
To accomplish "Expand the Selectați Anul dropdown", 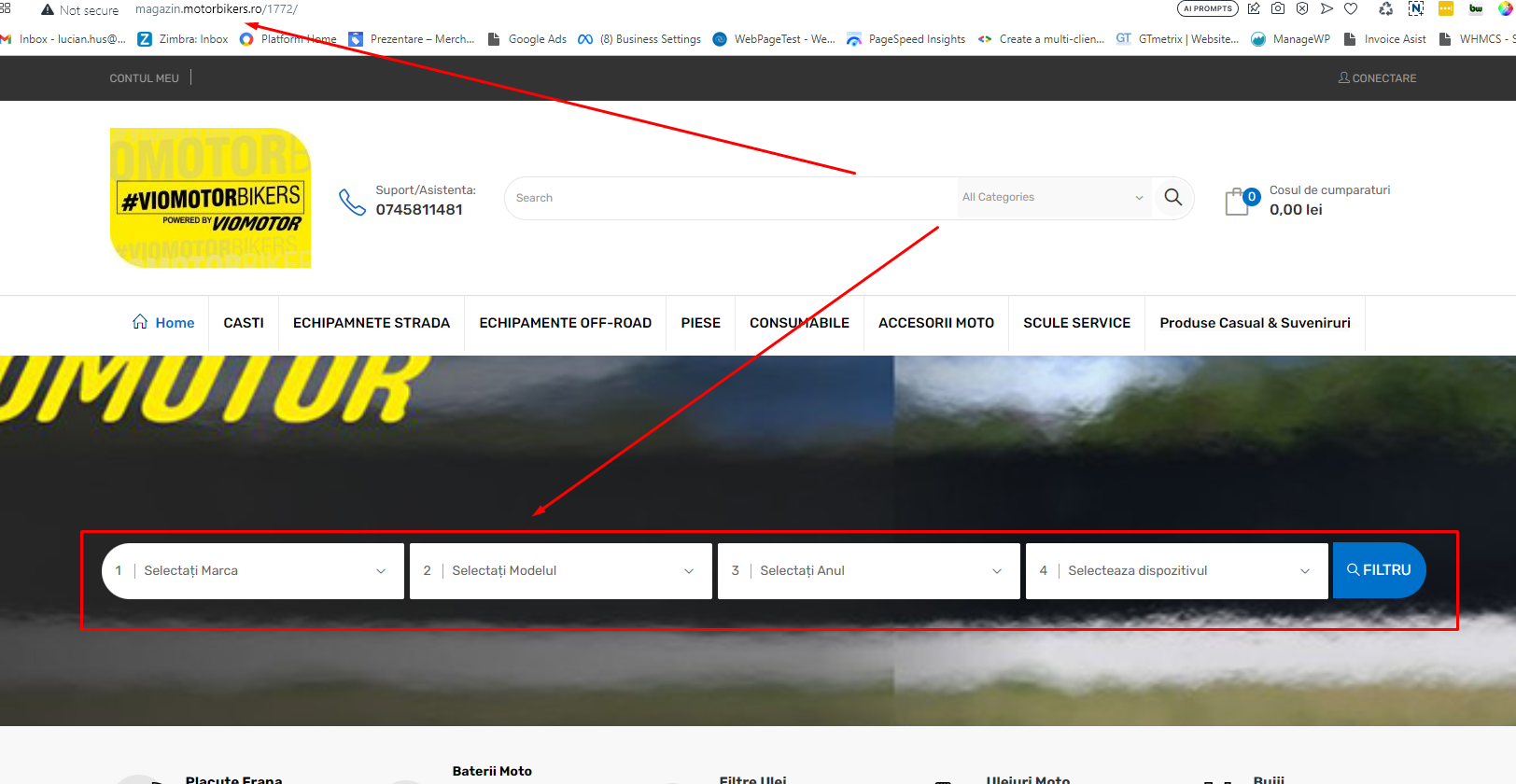I will pyautogui.click(x=869, y=571).
